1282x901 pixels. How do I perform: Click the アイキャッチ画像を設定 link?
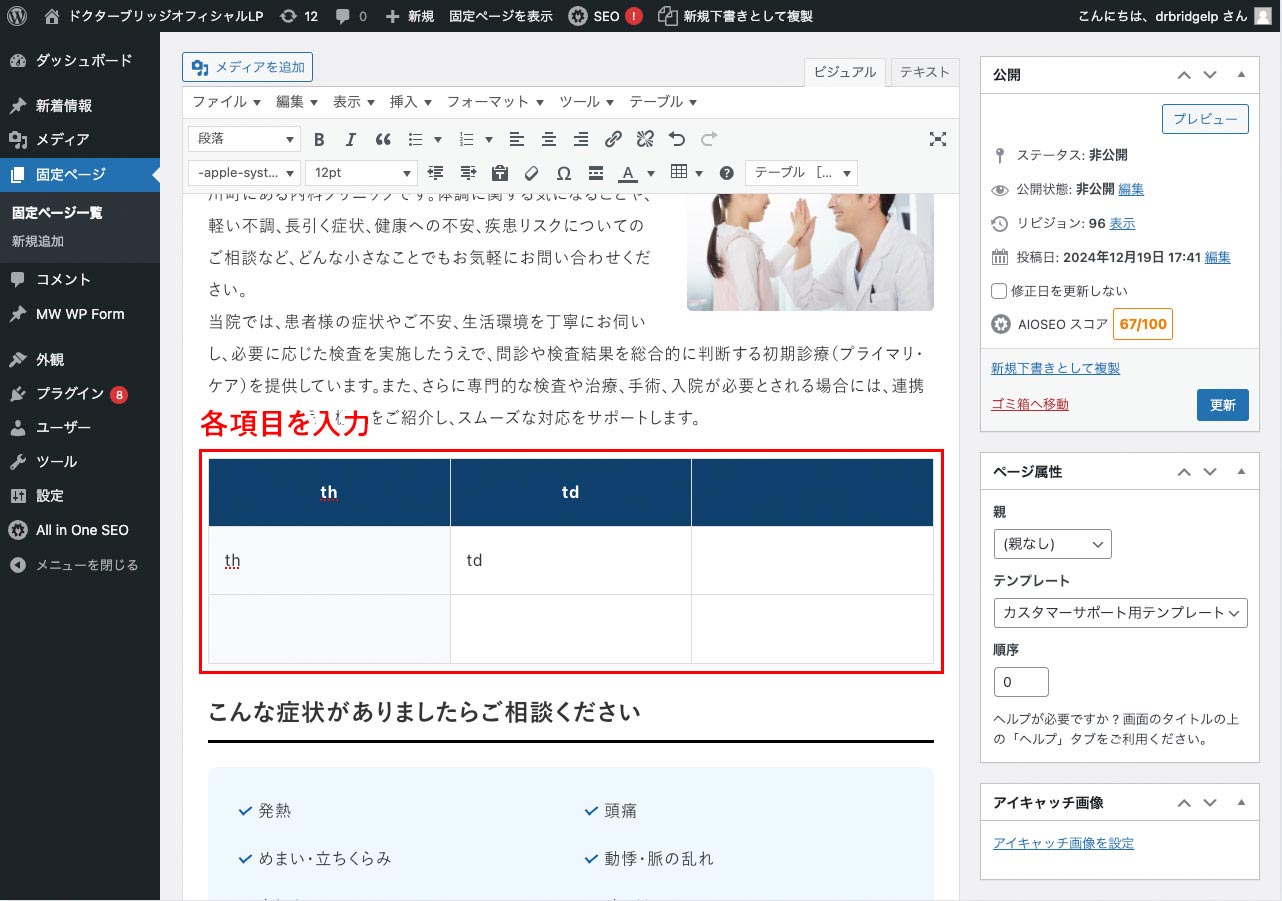1063,843
